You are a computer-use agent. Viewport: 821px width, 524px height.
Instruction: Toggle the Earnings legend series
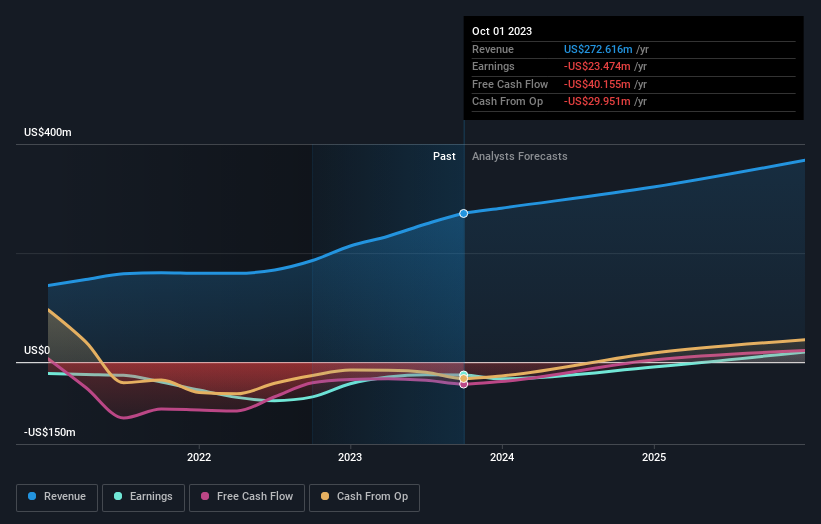coord(143,497)
